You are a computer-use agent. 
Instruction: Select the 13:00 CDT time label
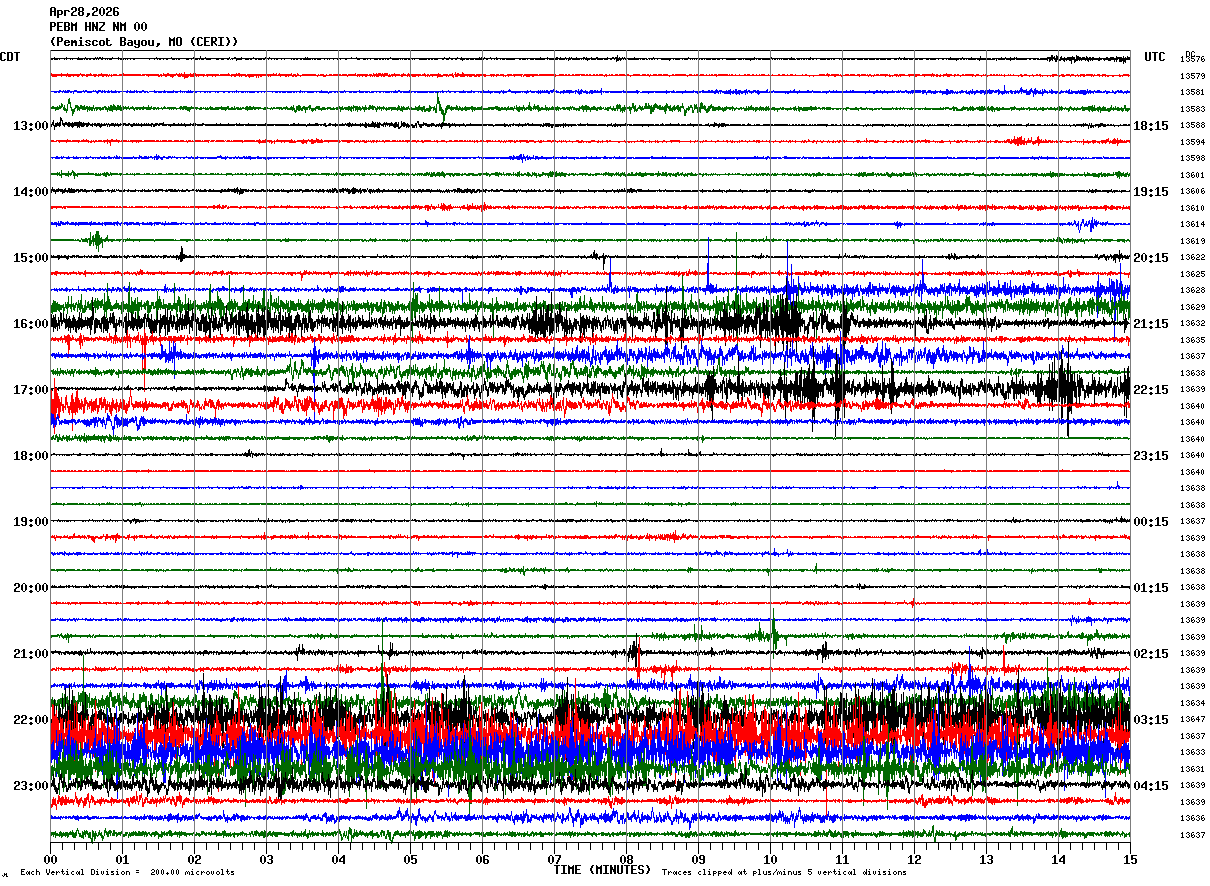[31, 126]
